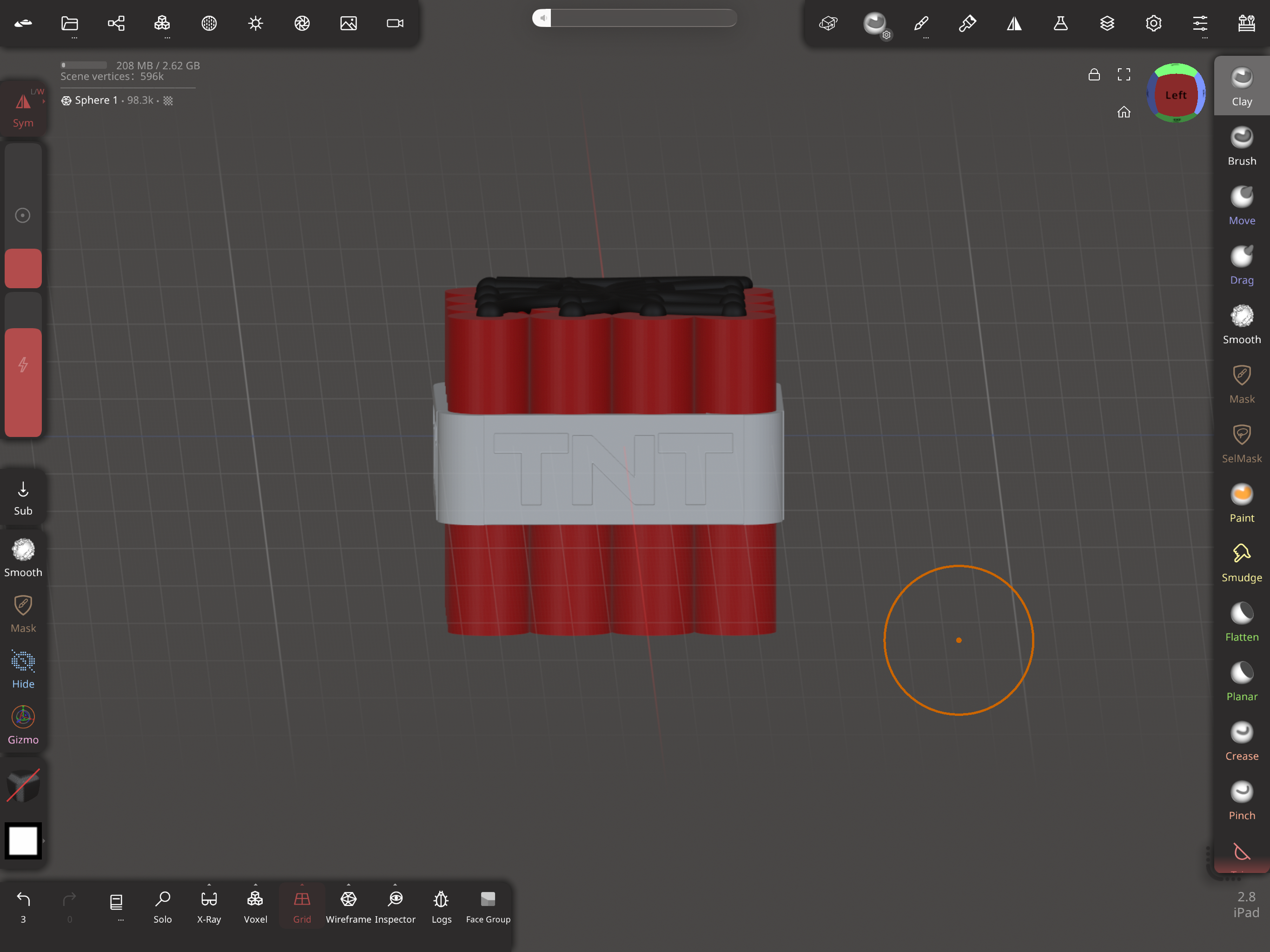
Task: Toggle Grid display
Action: pyautogui.click(x=302, y=906)
